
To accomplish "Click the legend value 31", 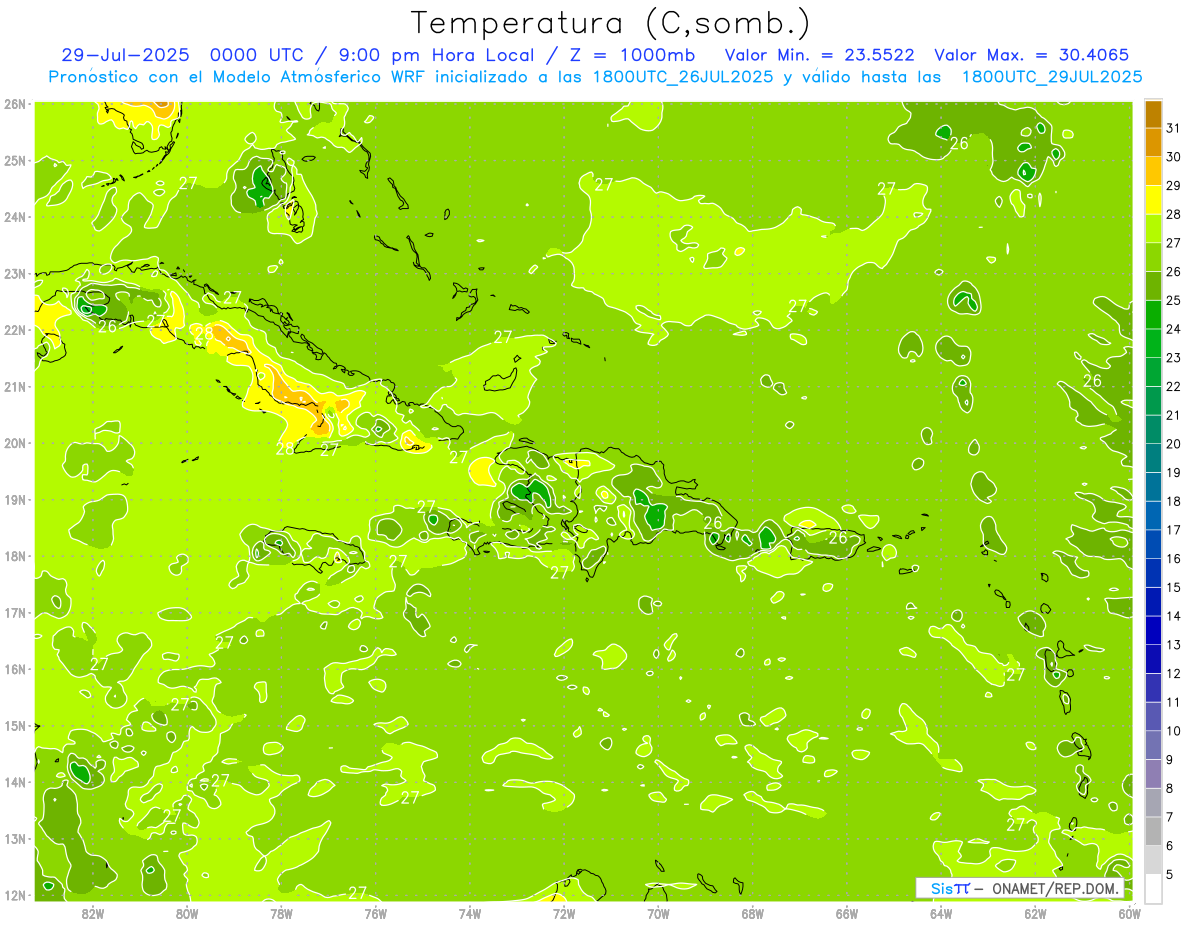I will click(x=1173, y=128).
